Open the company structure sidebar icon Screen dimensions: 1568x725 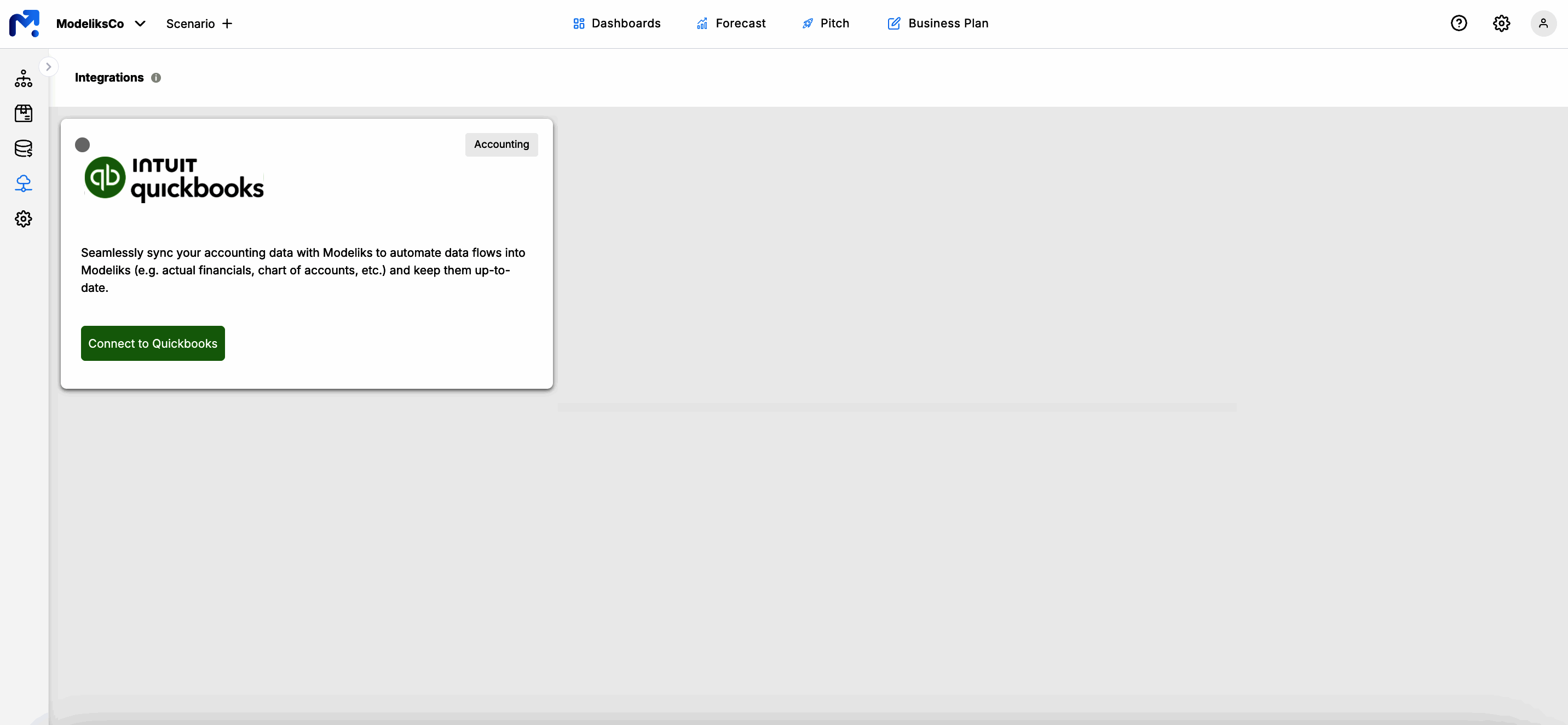pyautogui.click(x=23, y=78)
